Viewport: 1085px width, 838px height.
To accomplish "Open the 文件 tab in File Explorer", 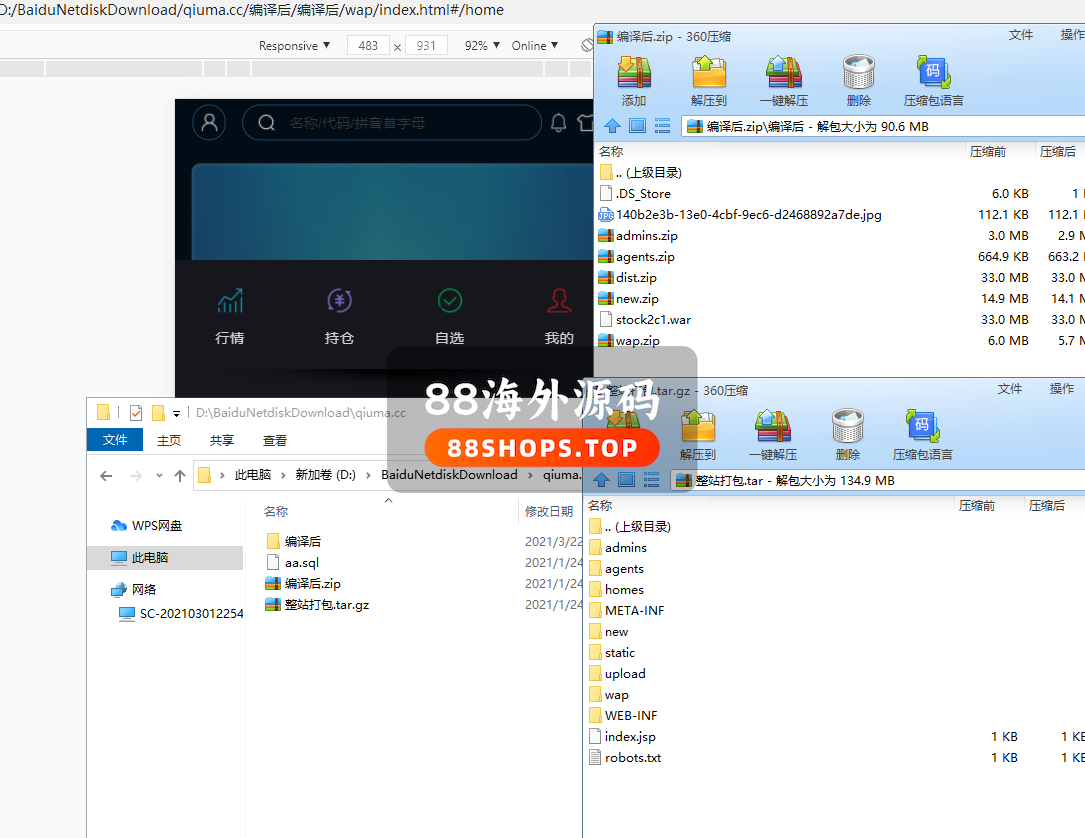I will (x=115, y=440).
